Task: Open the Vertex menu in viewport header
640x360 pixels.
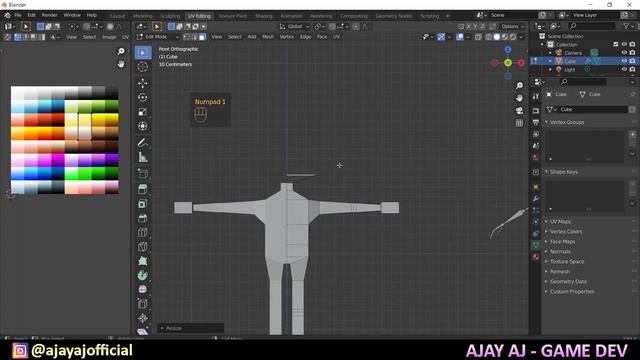Action: tap(287, 37)
